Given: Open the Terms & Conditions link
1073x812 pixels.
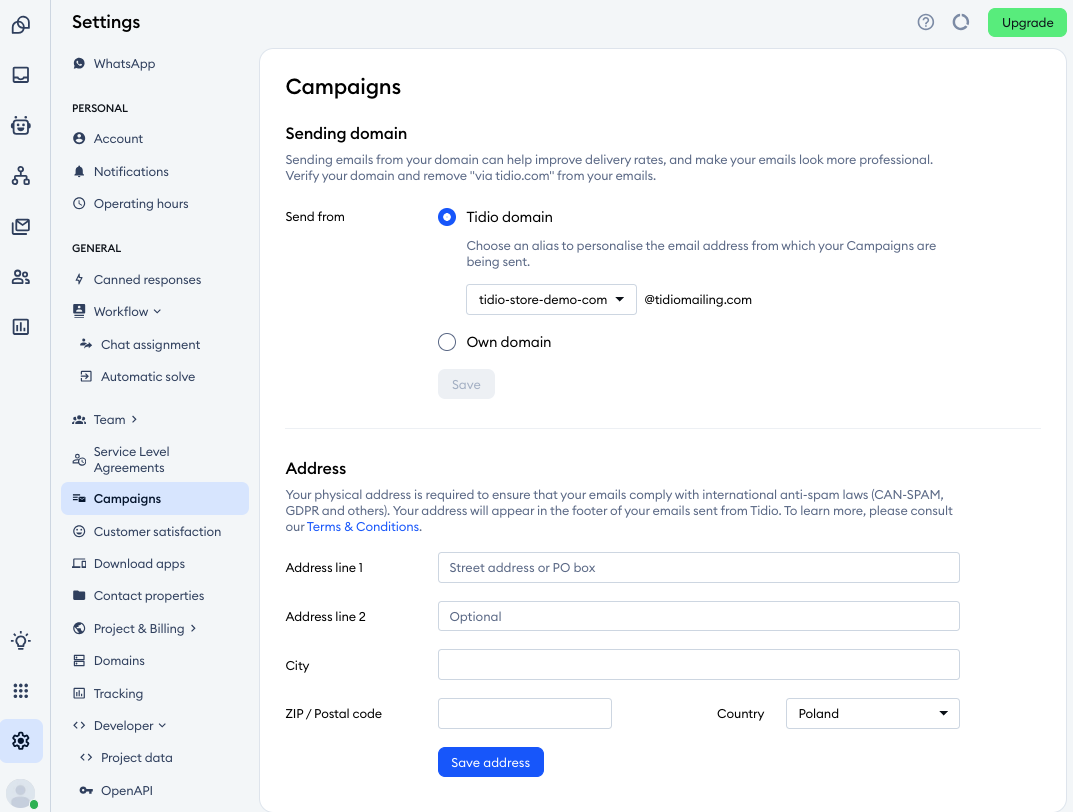Looking at the screenshot, I should point(362,526).
